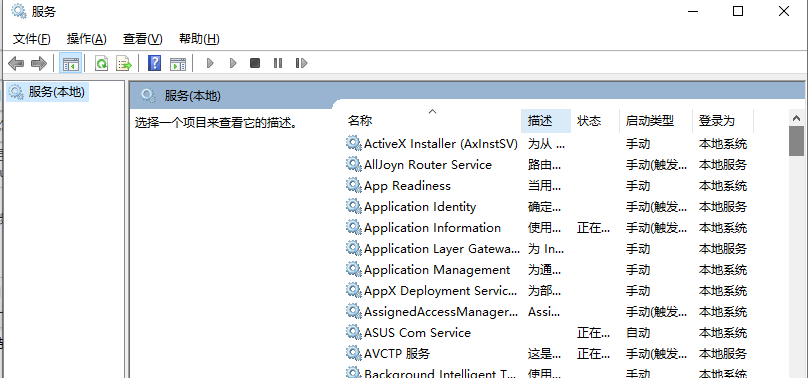Open Help via the question mark icon
The height and width of the screenshot is (378, 808).
pyautogui.click(x=154, y=63)
